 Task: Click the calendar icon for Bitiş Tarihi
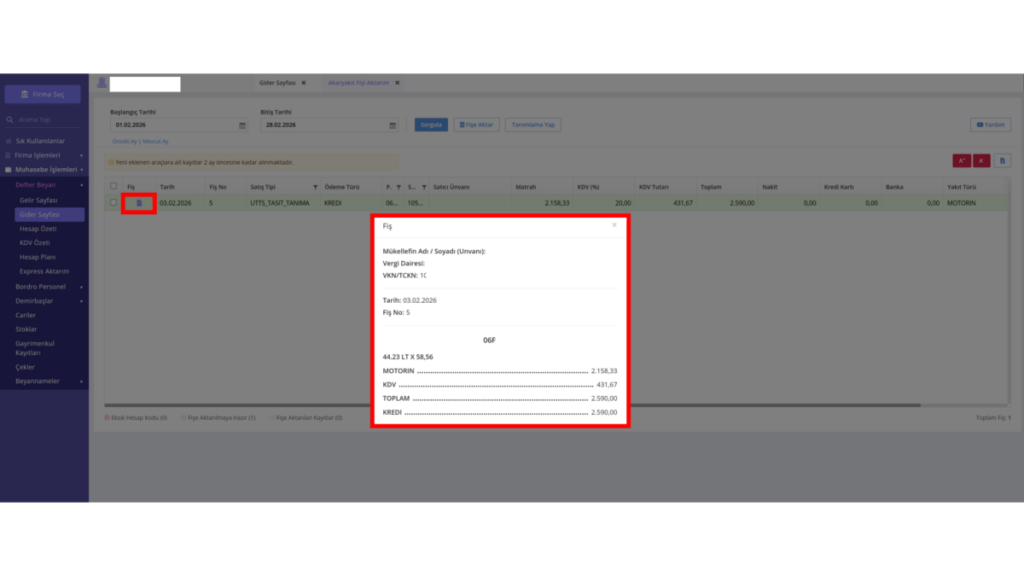392,125
